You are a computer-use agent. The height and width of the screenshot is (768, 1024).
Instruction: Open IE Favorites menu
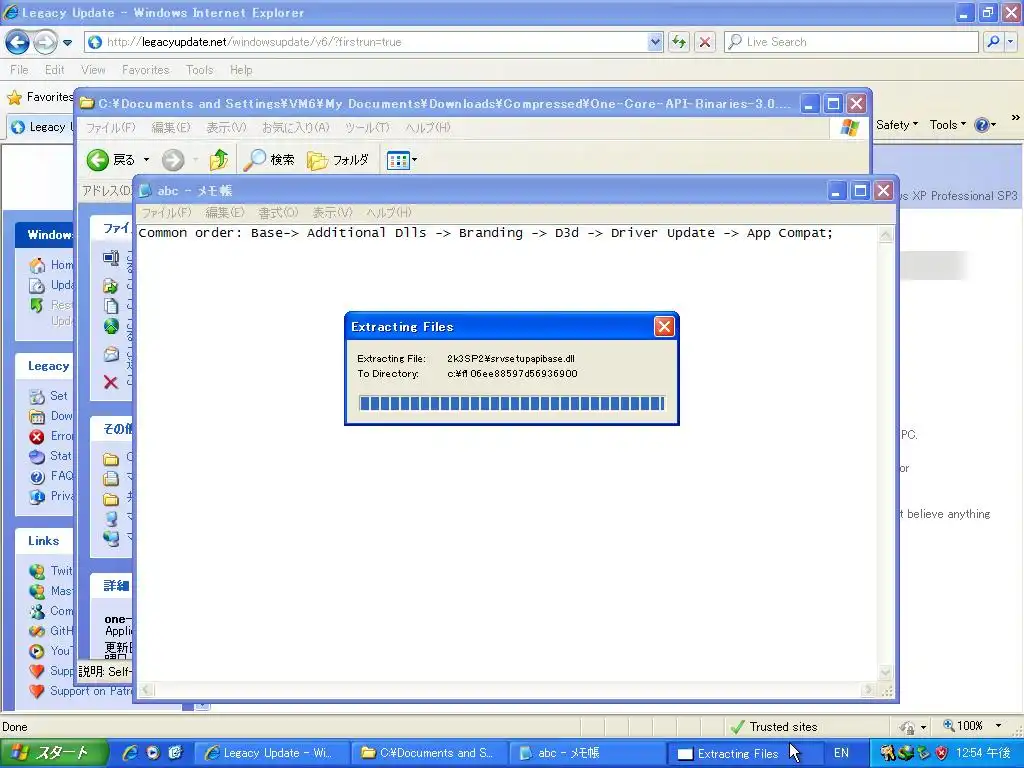pos(145,70)
